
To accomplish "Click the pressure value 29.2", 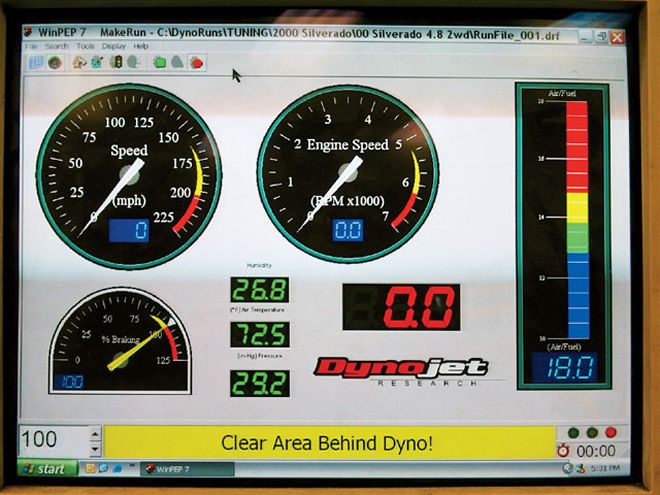I will coord(260,383).
